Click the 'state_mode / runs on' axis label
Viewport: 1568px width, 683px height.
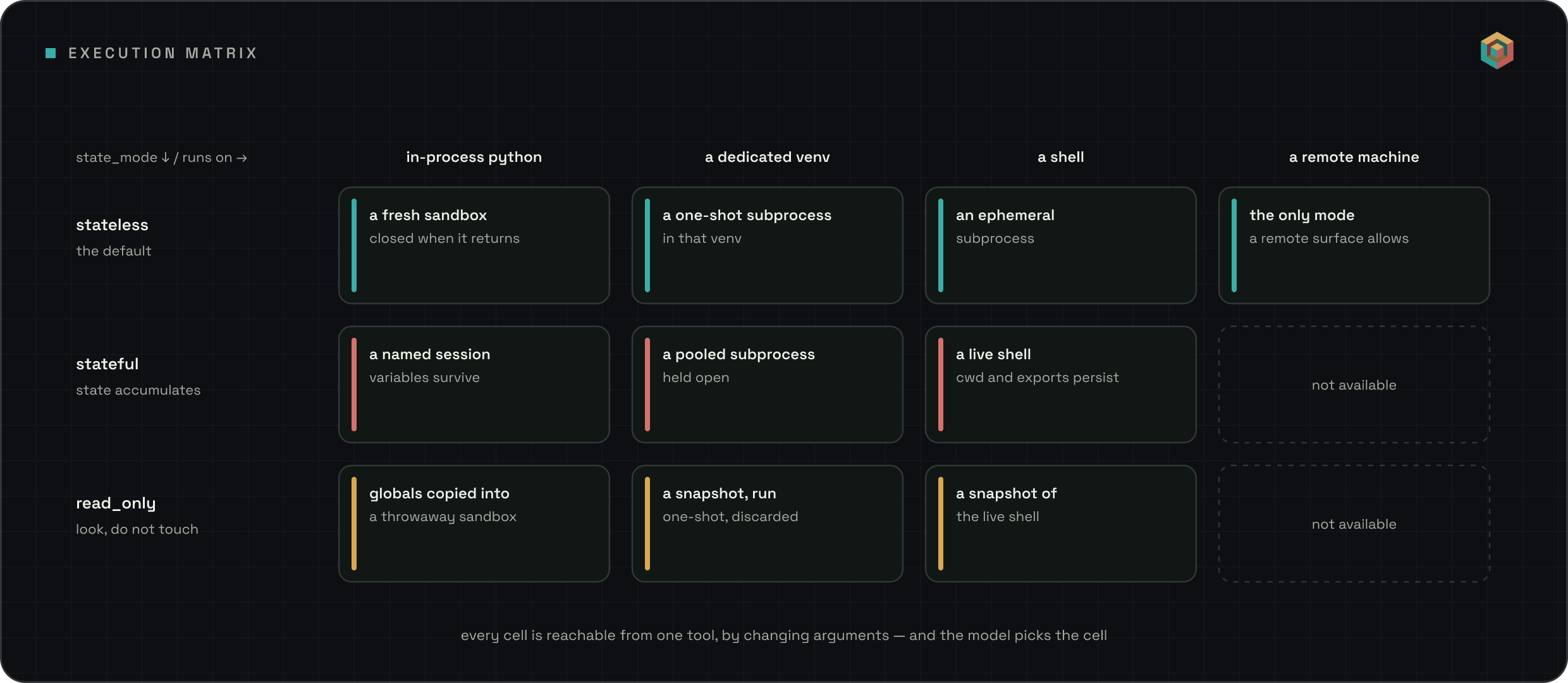161,157
